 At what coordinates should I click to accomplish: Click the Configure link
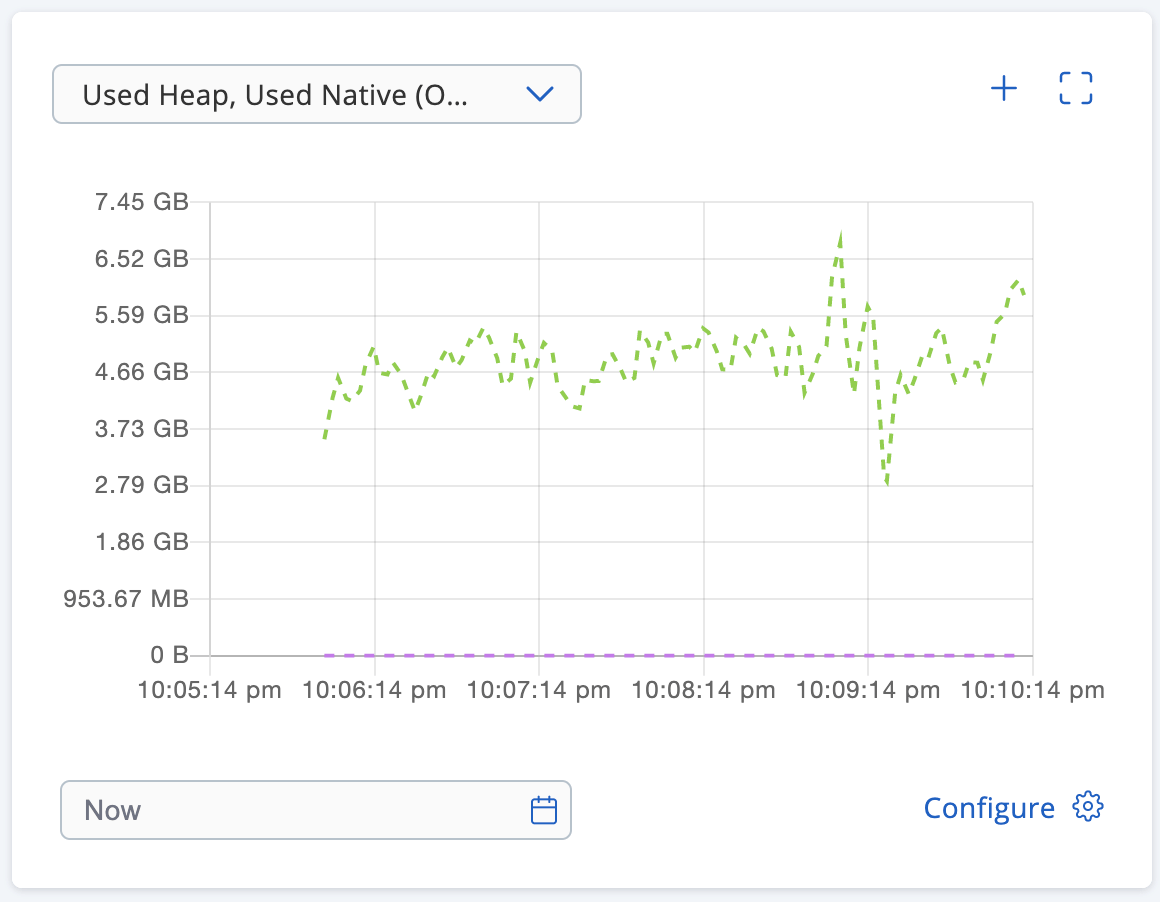[x=988, y=808]
